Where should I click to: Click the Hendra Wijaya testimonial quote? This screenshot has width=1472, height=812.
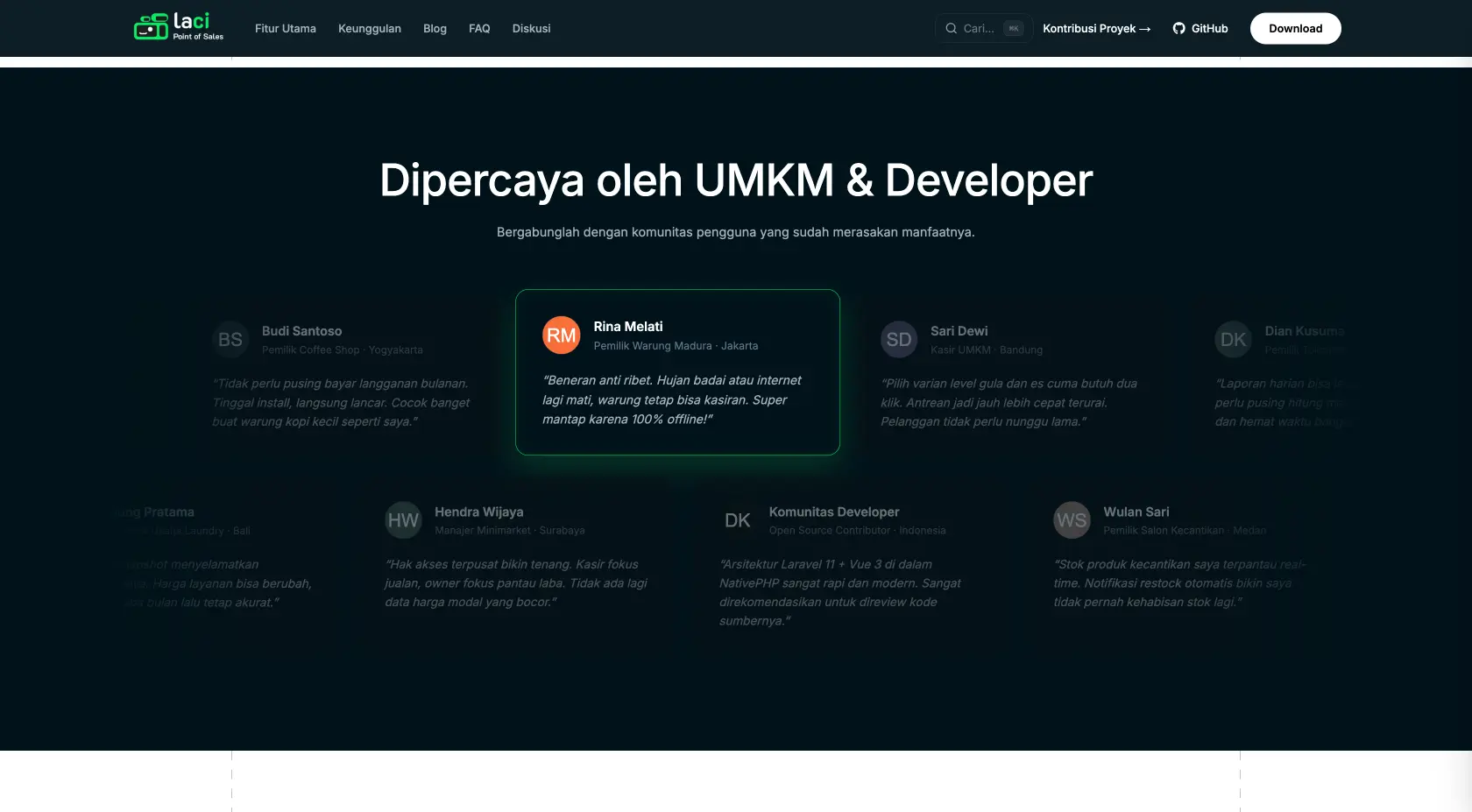click(x=516, y=583)
